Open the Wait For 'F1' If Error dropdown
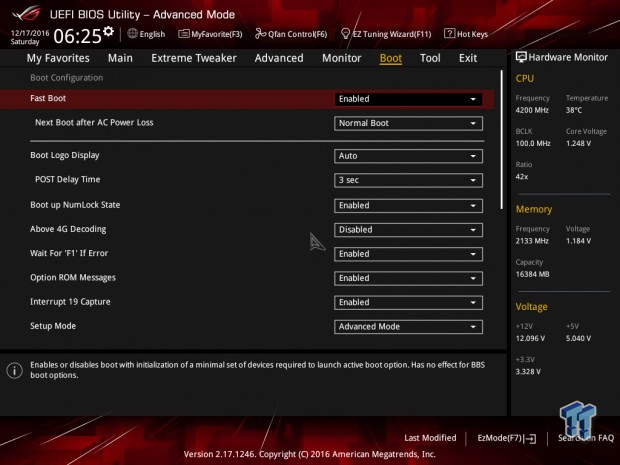The width and height of the screenshot is (620, 465). pos(408,254)
